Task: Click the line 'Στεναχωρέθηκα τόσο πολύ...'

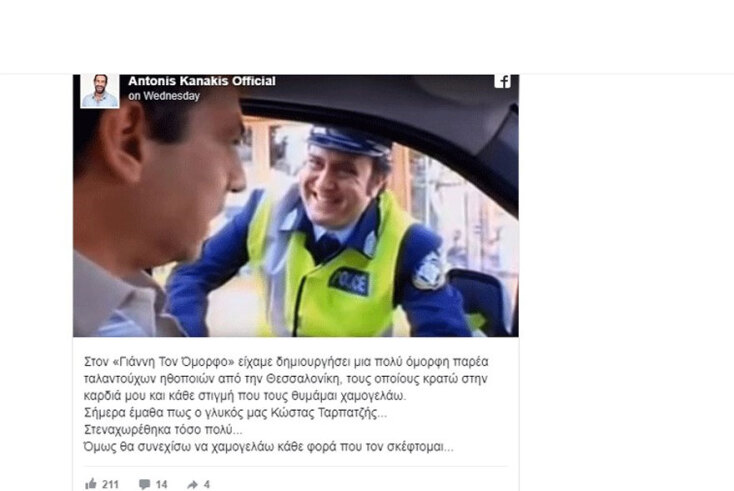Action: 163,430
